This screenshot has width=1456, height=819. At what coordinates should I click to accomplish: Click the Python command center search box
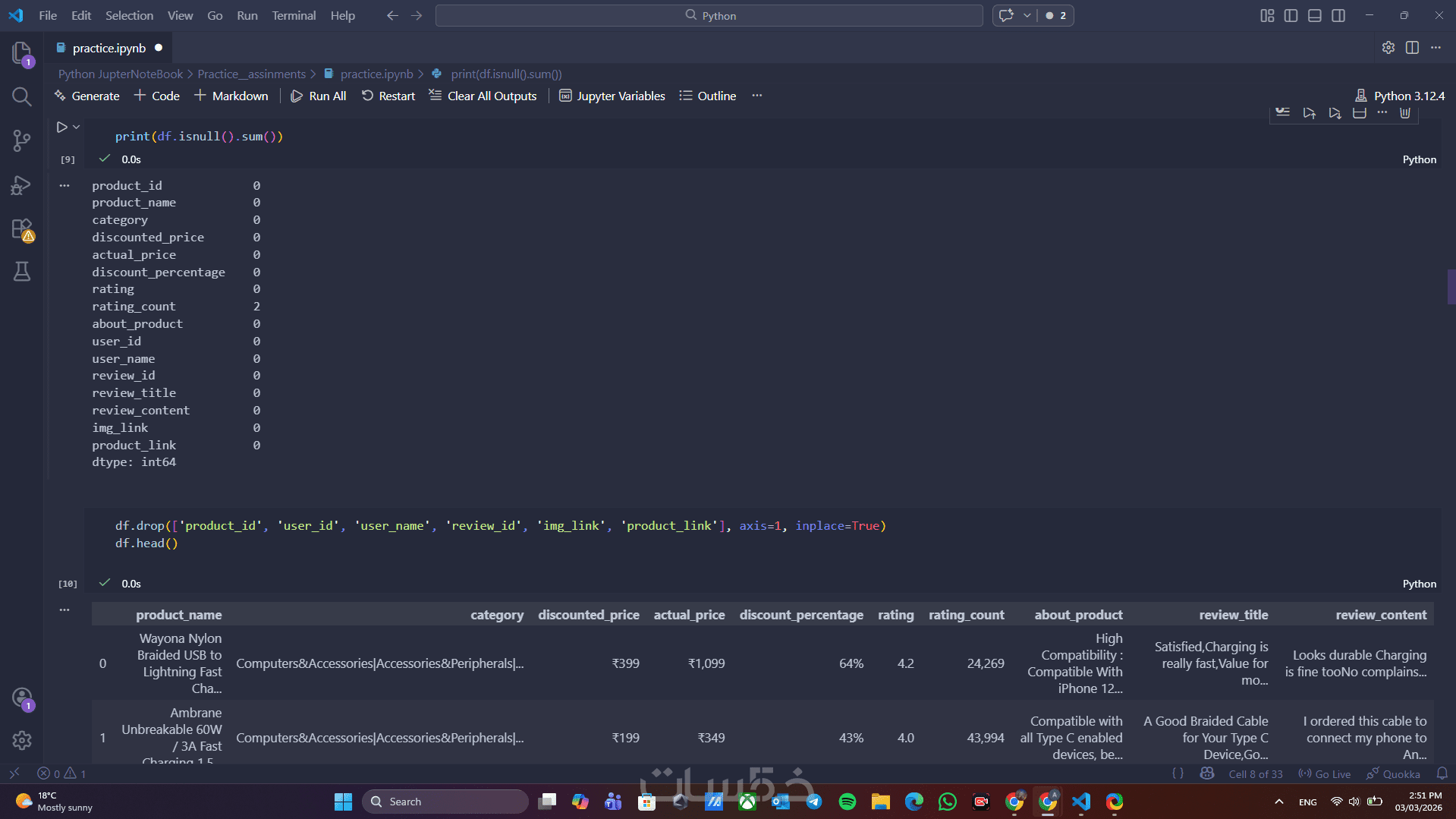pos(709,15)
